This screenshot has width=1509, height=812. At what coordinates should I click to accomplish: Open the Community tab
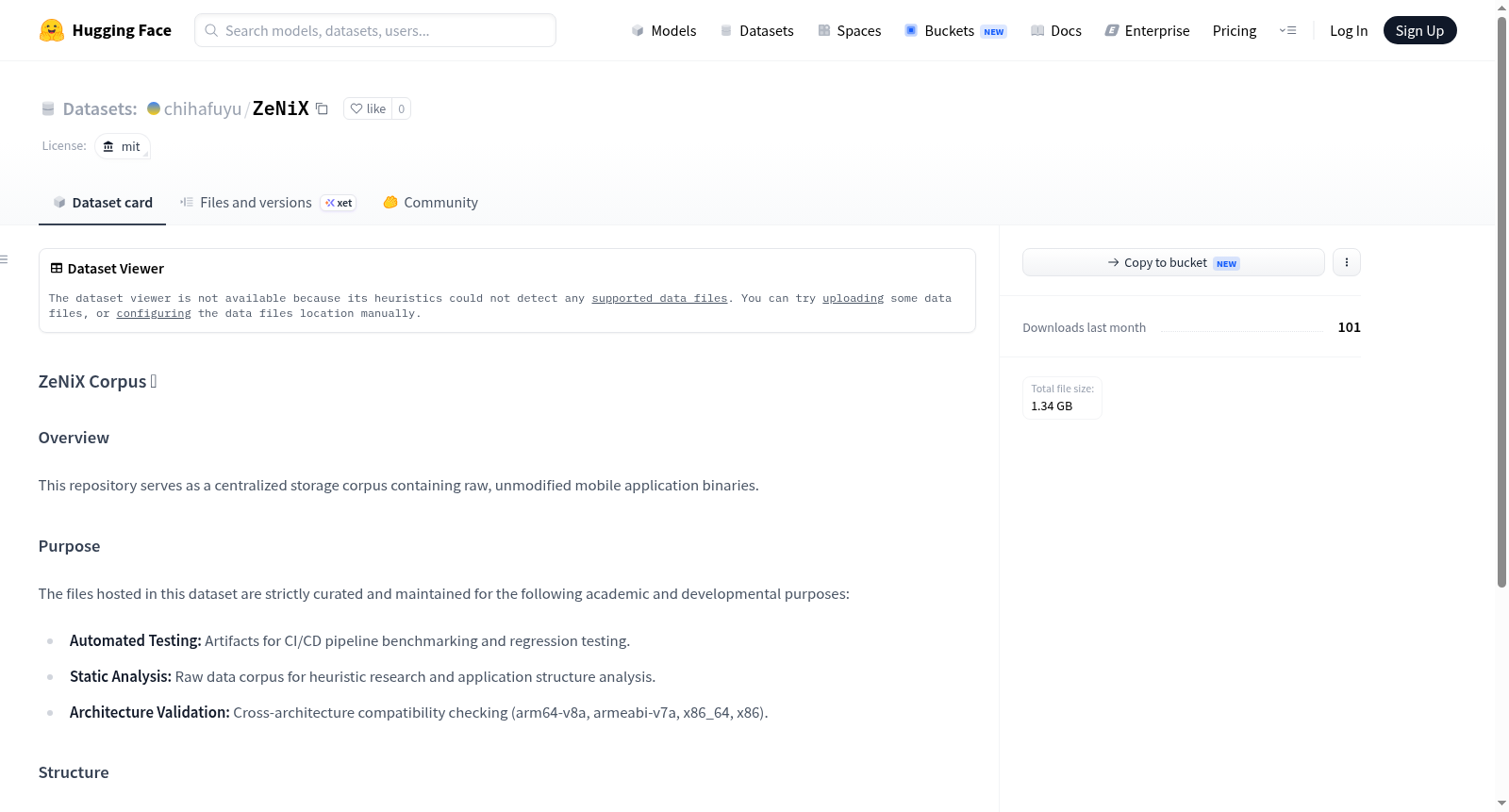430,202
